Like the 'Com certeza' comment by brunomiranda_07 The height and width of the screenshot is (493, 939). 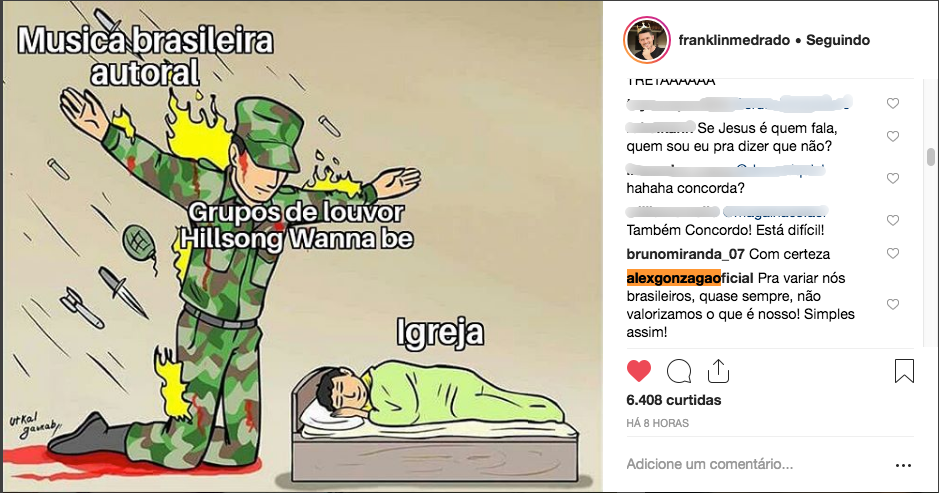[x=893, y=253]
